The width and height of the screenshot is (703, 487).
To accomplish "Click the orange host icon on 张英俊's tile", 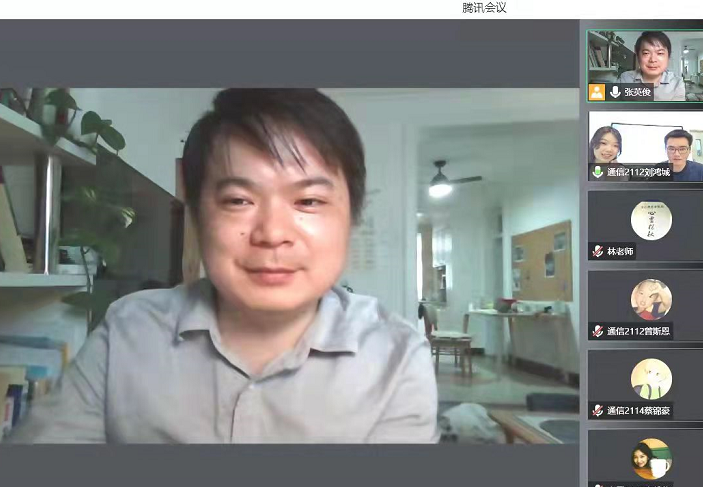I will 597,92.
